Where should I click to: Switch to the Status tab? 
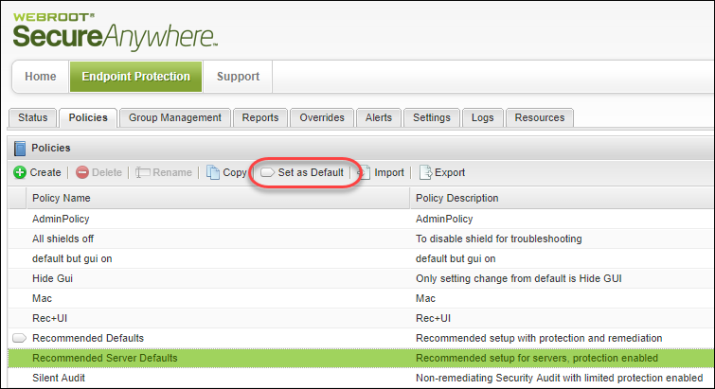(x=33, y=118)
